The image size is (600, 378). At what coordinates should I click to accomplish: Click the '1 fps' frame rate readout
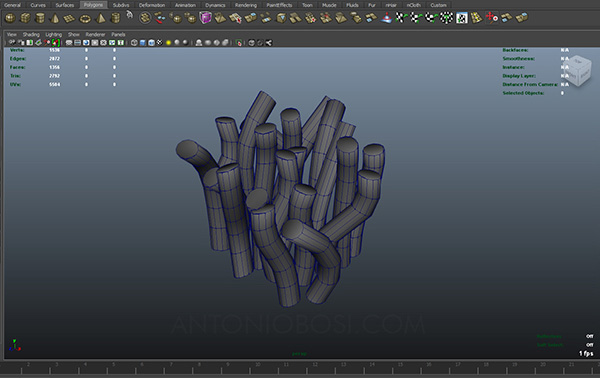click(x=586, y=354)
